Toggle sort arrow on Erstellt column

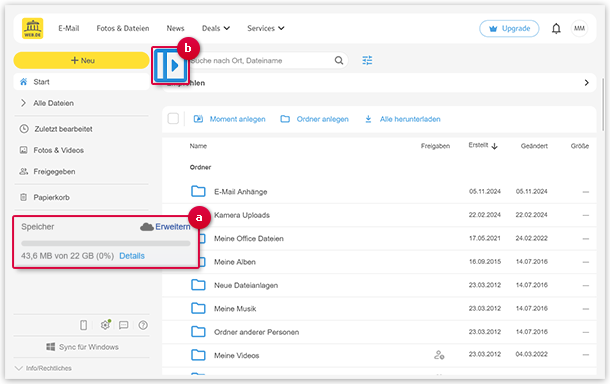(x=494, y=146)
